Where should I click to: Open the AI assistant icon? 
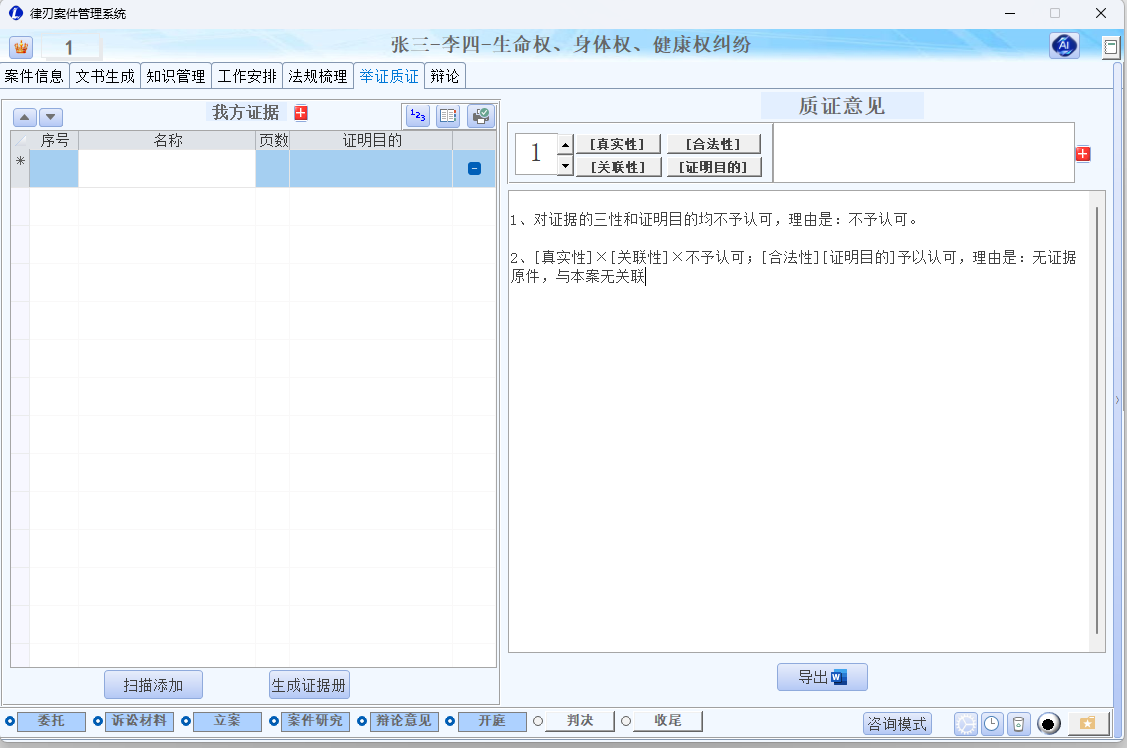pos(1064,46)
